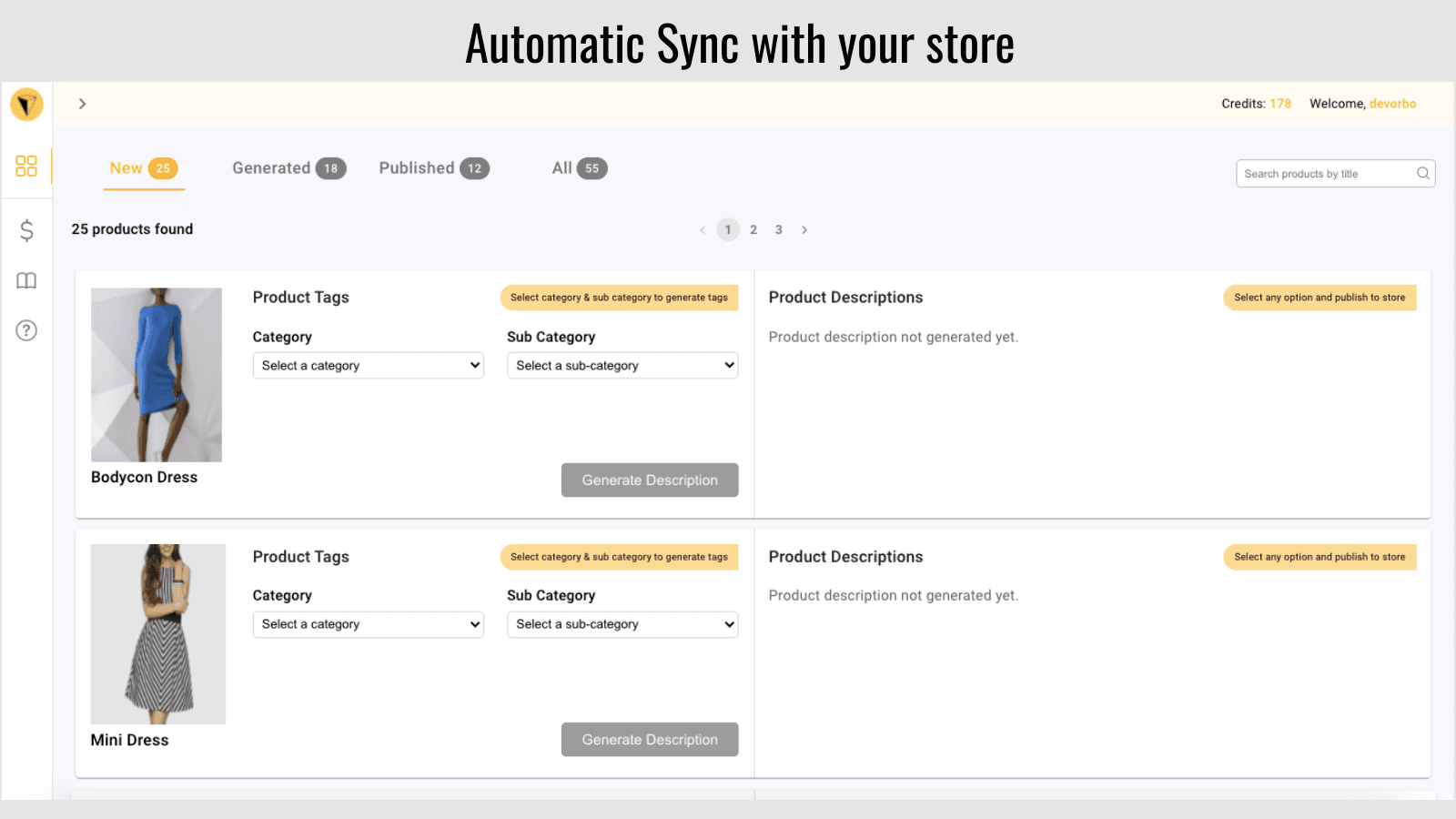Open Sub Category selector for Mini Dress
1456x819 pixels.
coord(622,624)
